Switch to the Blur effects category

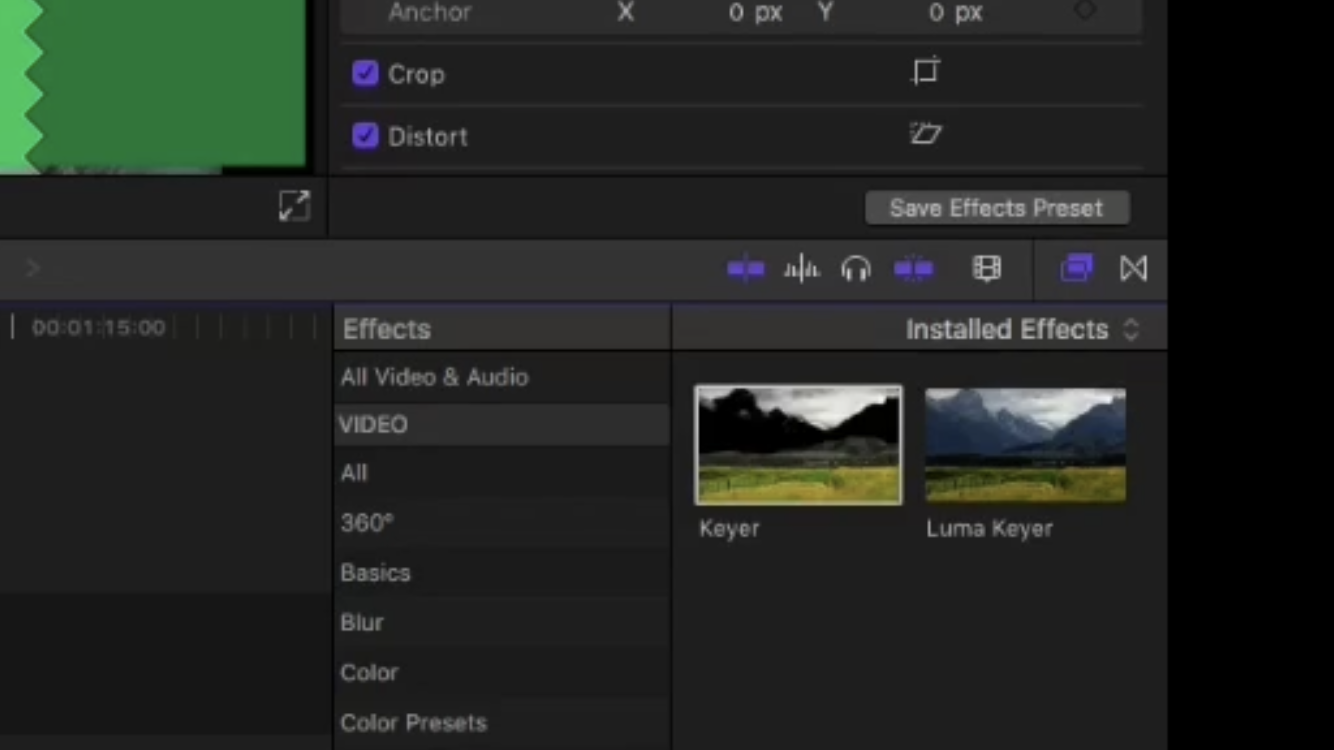tap(362, 622)
